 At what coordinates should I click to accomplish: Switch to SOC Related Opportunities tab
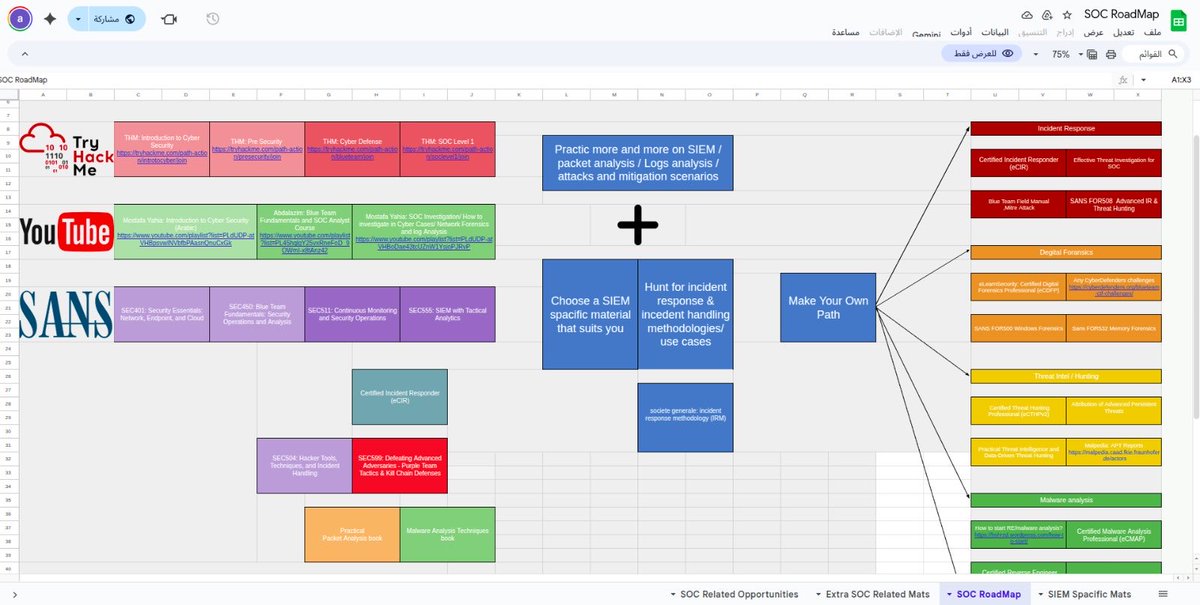click(739, 594)
